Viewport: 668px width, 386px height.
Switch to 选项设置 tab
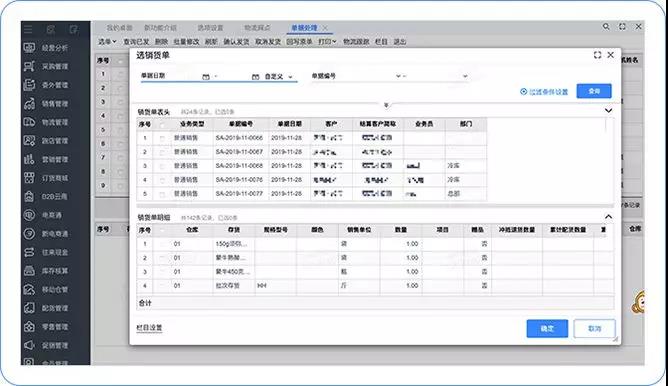pos(210,28)
